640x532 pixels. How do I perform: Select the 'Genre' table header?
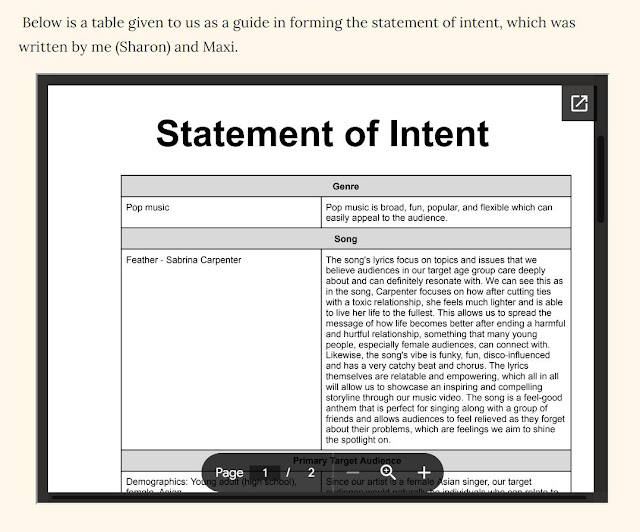point(346,186)
